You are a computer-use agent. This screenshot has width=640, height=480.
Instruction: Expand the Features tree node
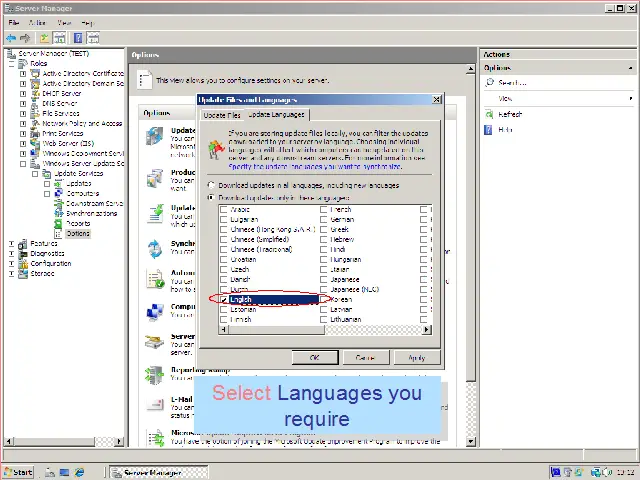tap(12, 243)
